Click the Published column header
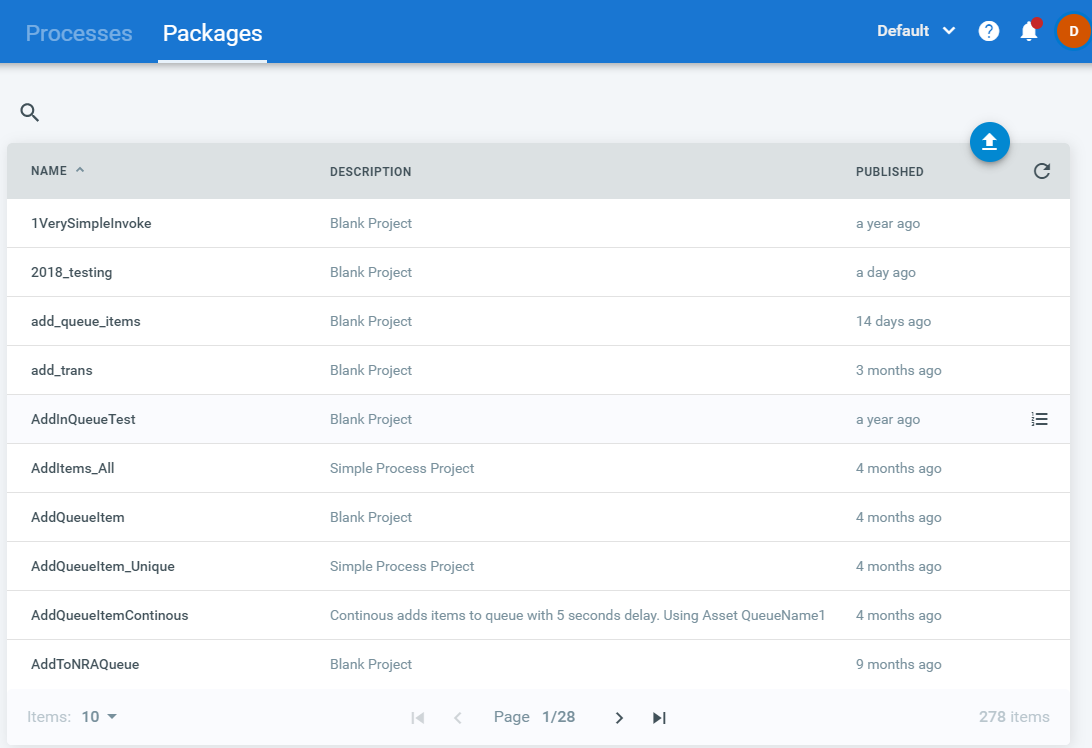The image size is (1092, 748). tap(889, 172)
